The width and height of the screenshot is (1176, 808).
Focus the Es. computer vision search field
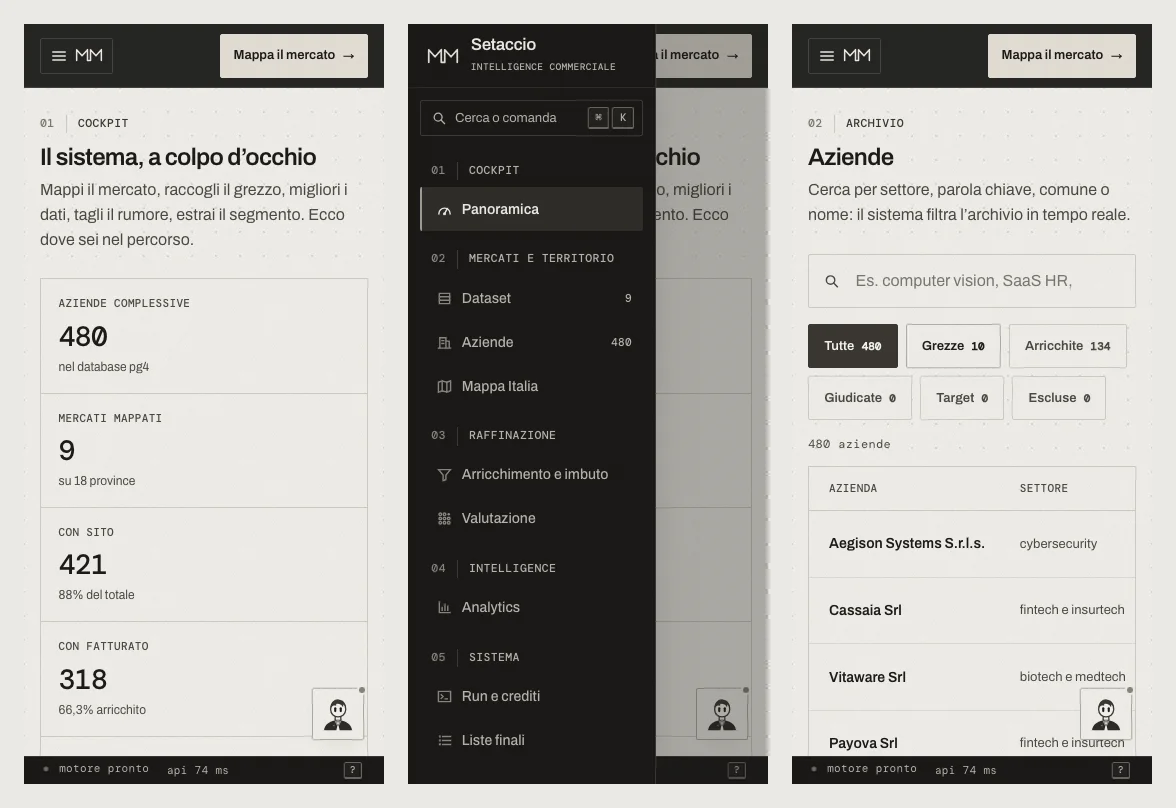972,281
